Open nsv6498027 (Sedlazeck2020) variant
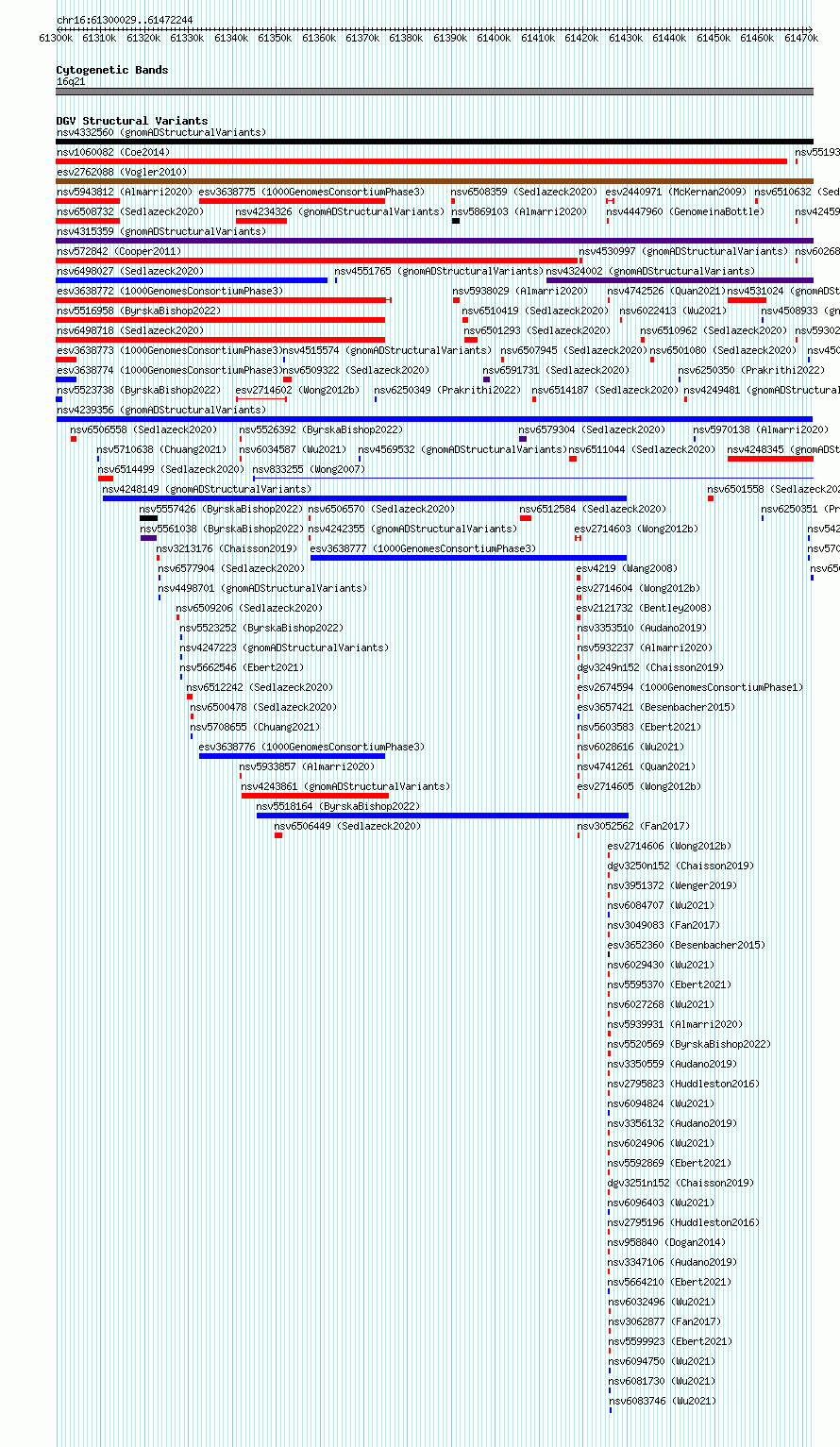This screenshot has width=840, height=1447. (130, 271)
